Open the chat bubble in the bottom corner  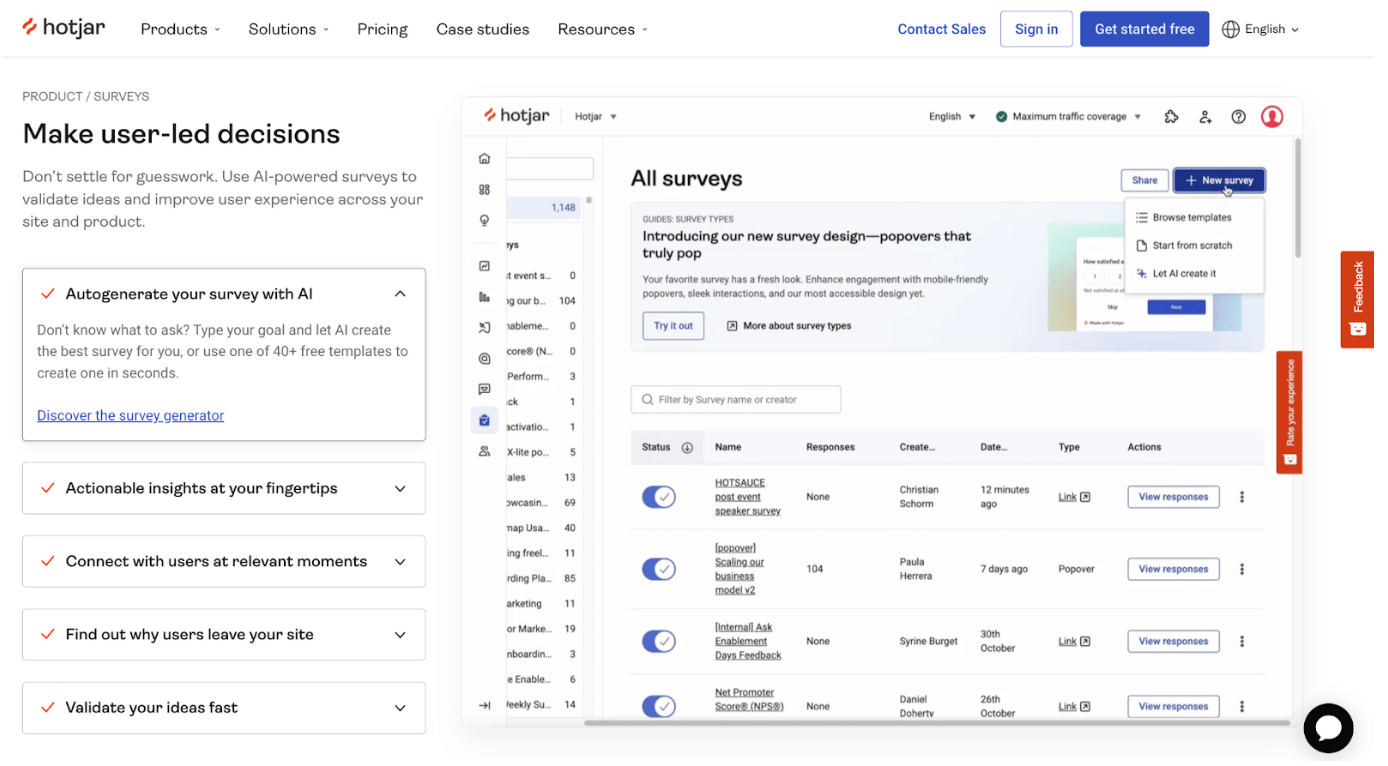pyautogui.click(x=1328, y=728)
